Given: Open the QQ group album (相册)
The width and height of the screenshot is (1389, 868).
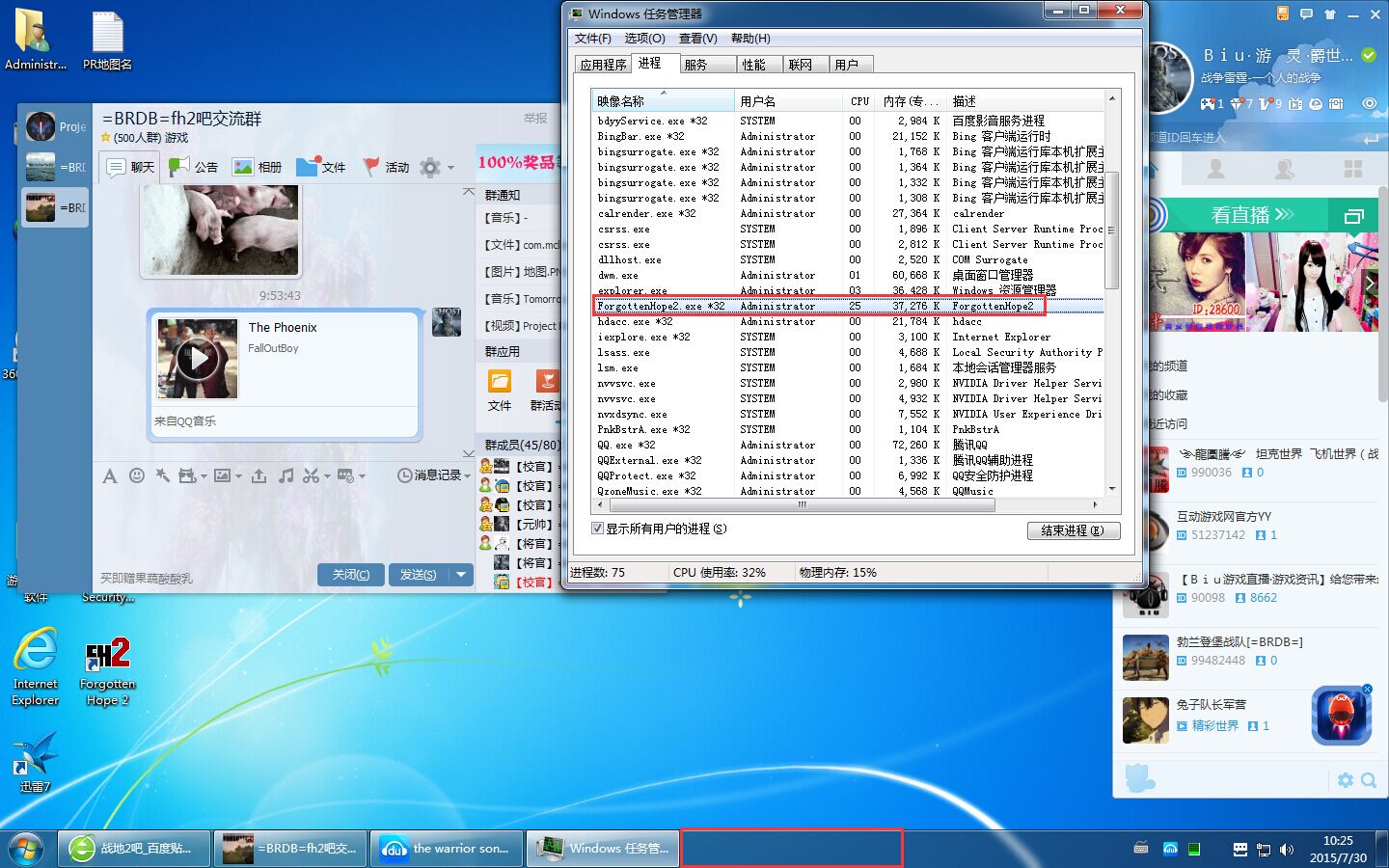Looking at the screenshot, I should click(x=257, y=167).
